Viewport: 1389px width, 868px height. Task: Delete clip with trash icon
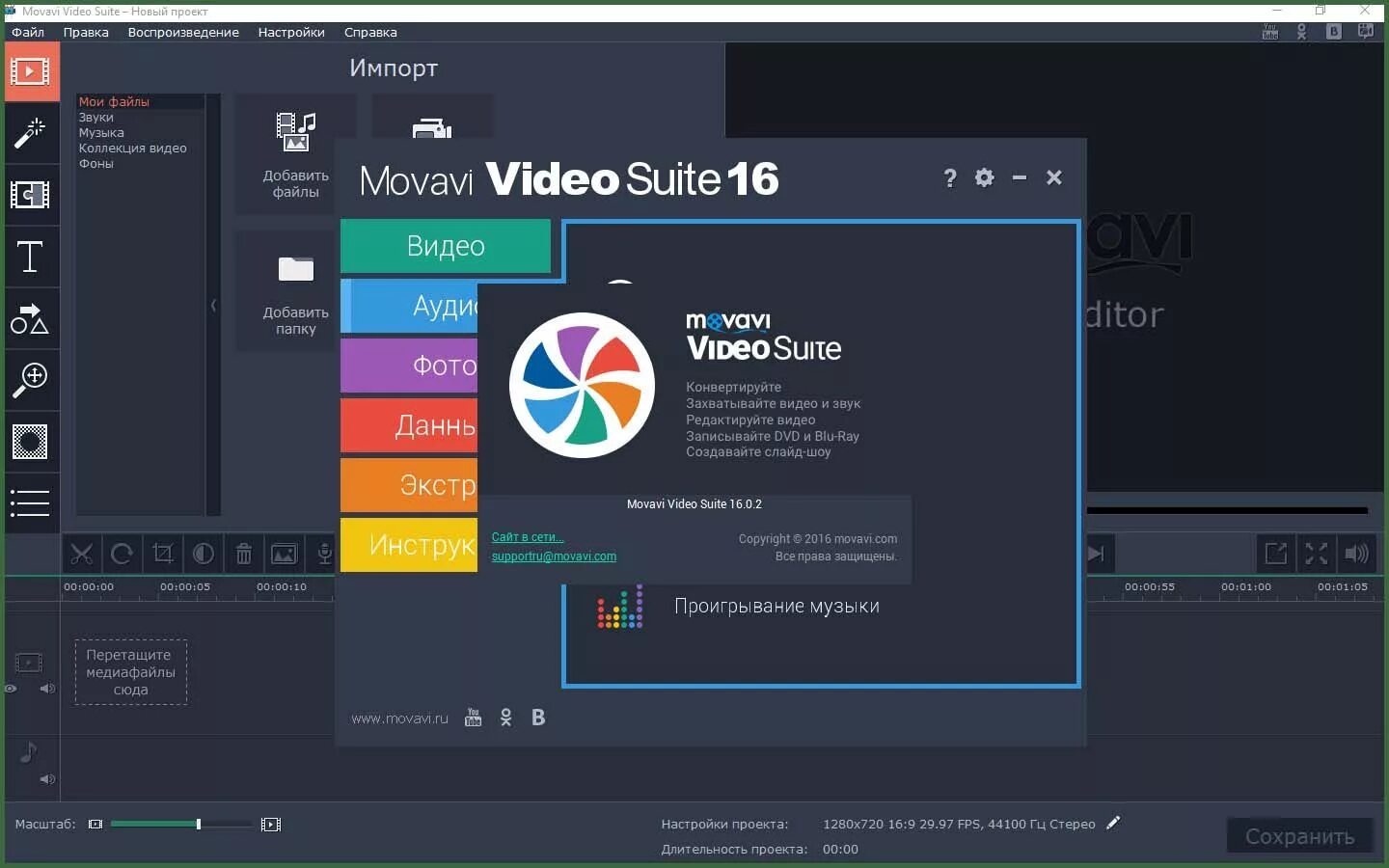244,554
